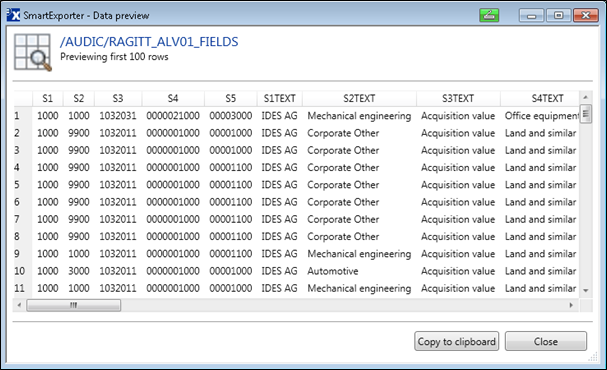
Task: Click the Previewing first 100 rows label
Action: click(x=114, y=57)
